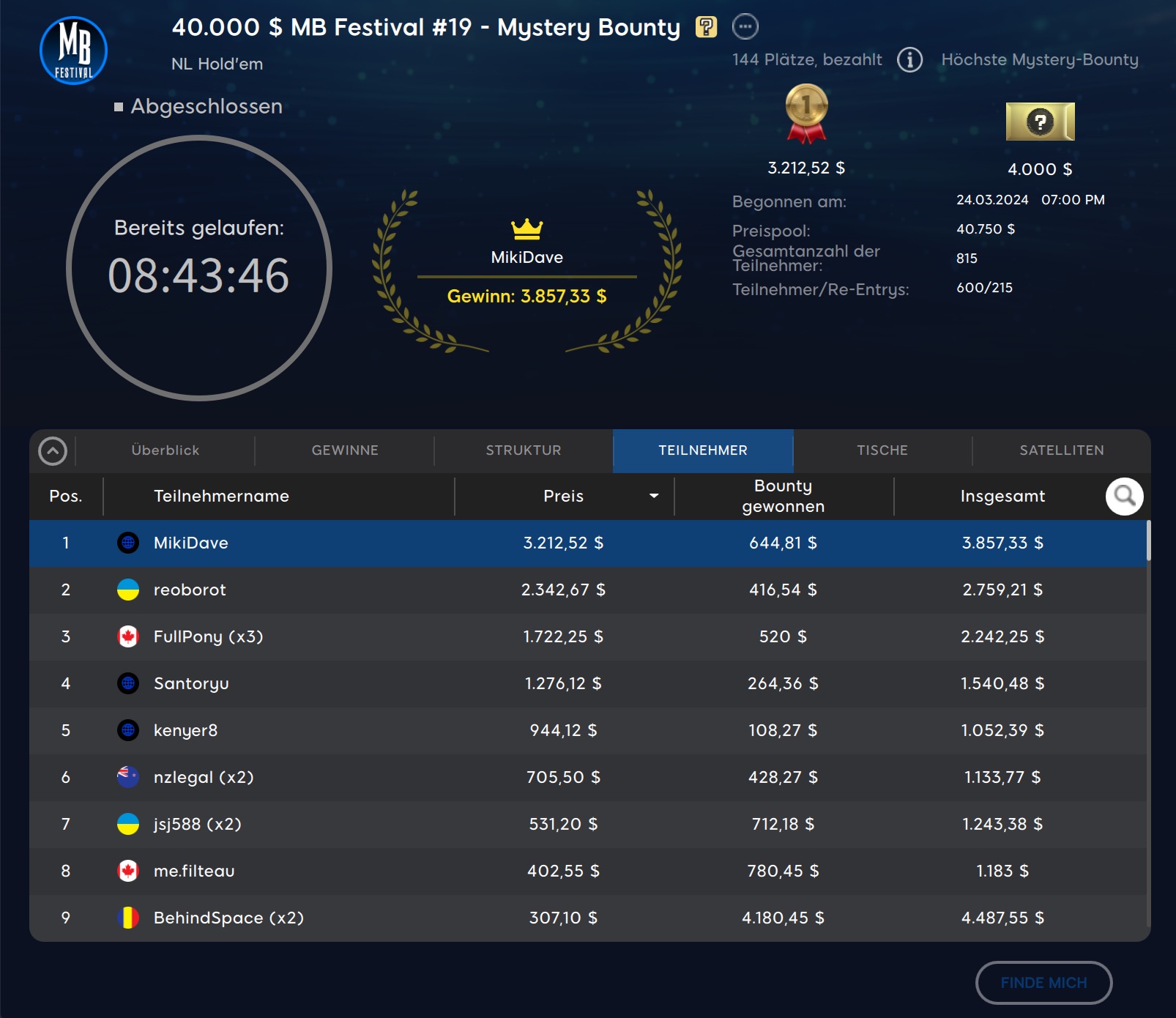Screen dimensions: 1176x1018
Task: Sort by Insgesamt column header
Action: pyautogui.click(x=1002, y=497)
